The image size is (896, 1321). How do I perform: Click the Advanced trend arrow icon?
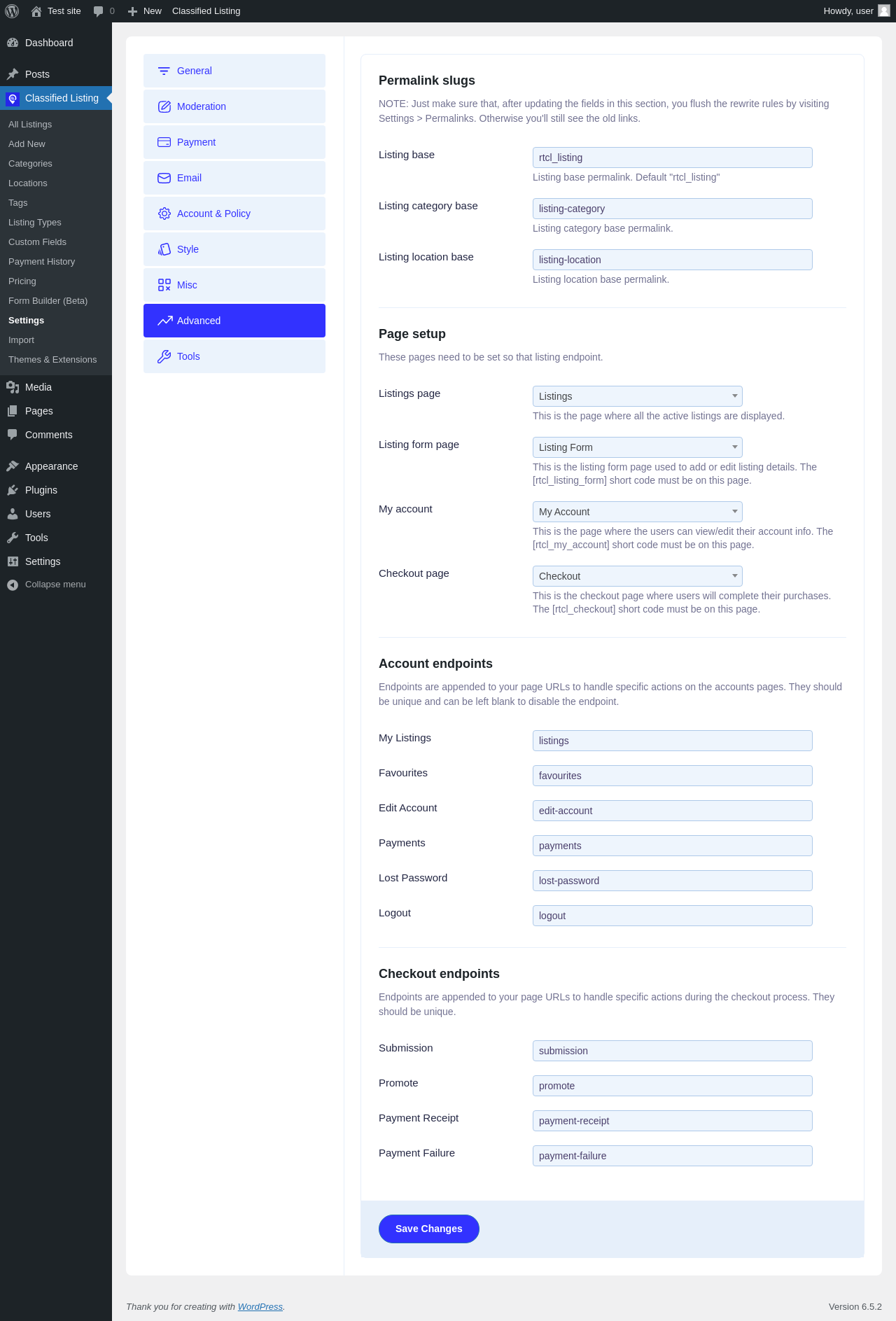165,321
